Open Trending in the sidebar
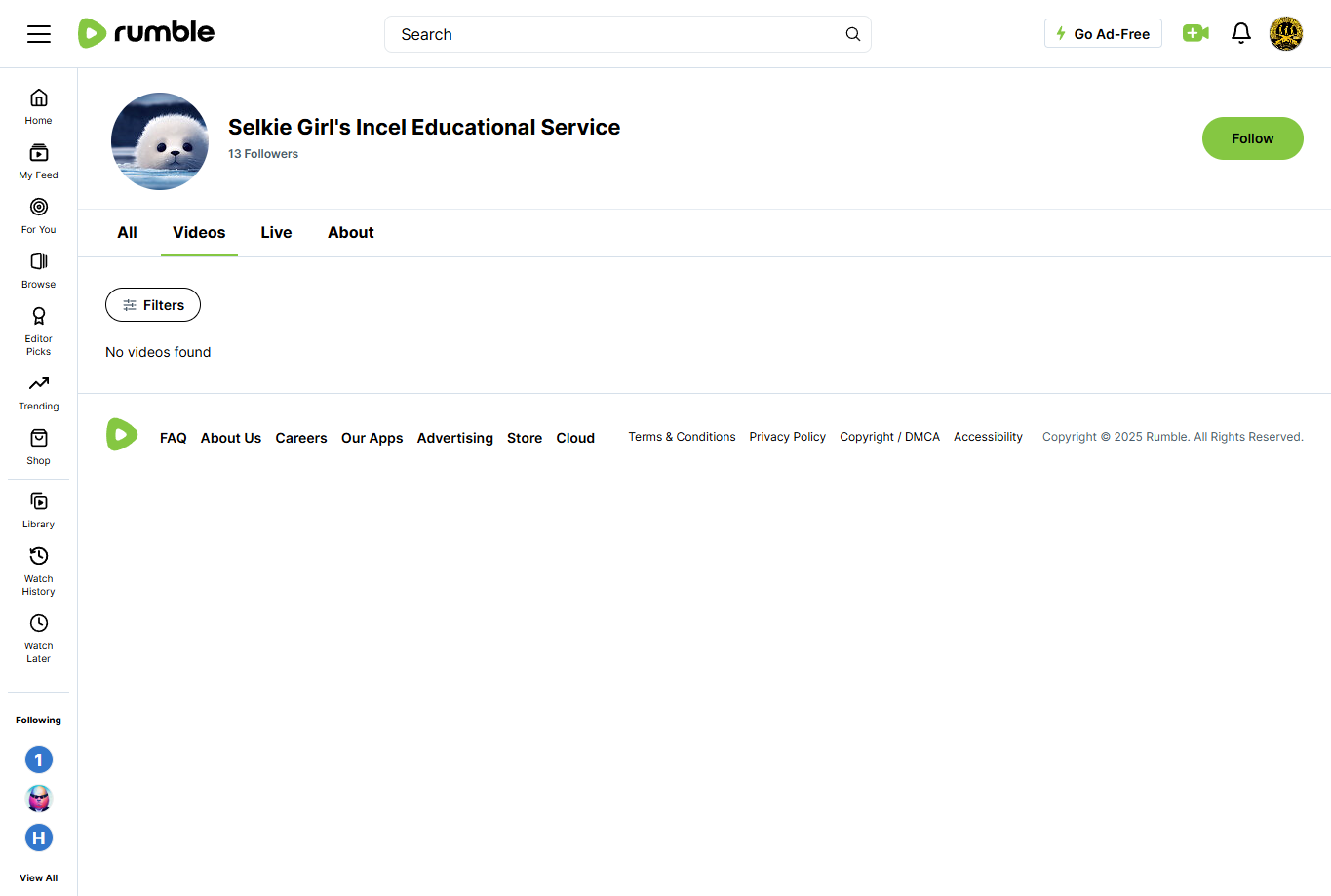Viewport: 1331px width, 896px height. pyautogui.click(x=39, y=392)
